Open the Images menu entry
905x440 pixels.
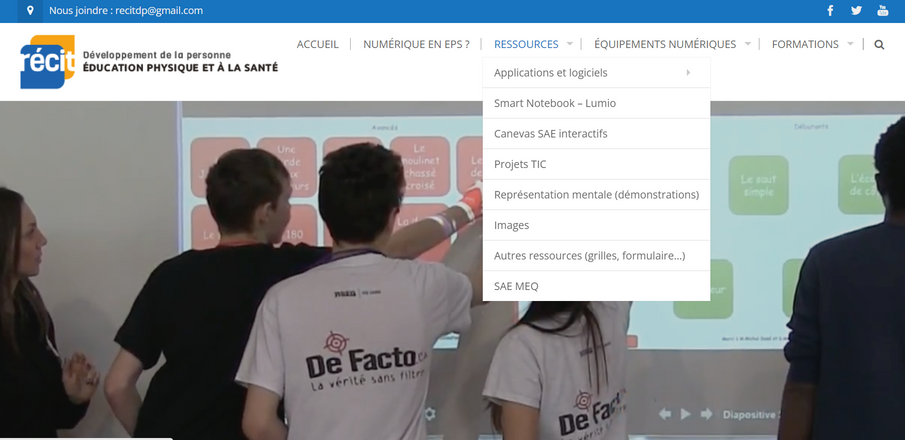[x=511, y=225]
